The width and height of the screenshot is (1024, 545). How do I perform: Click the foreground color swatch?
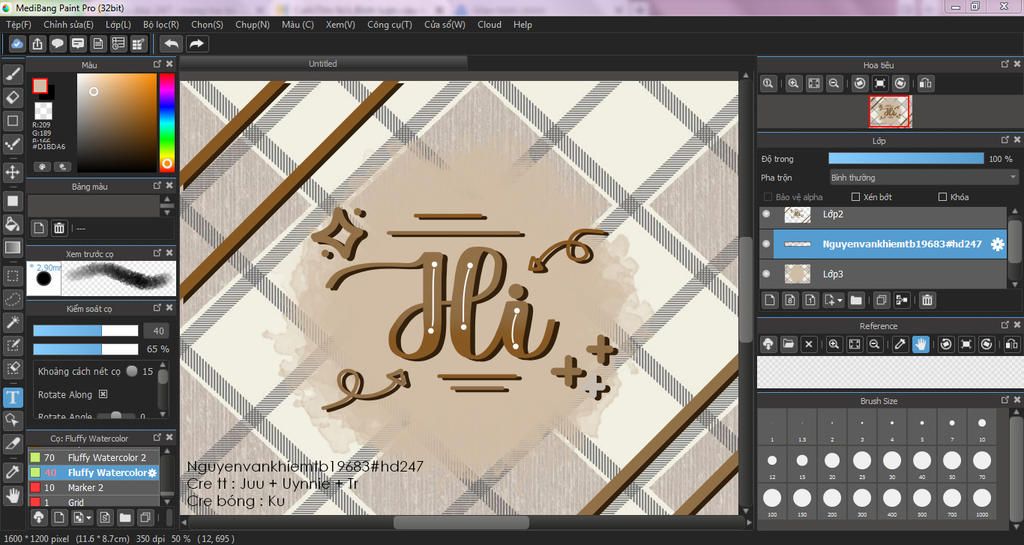[40, 87]
